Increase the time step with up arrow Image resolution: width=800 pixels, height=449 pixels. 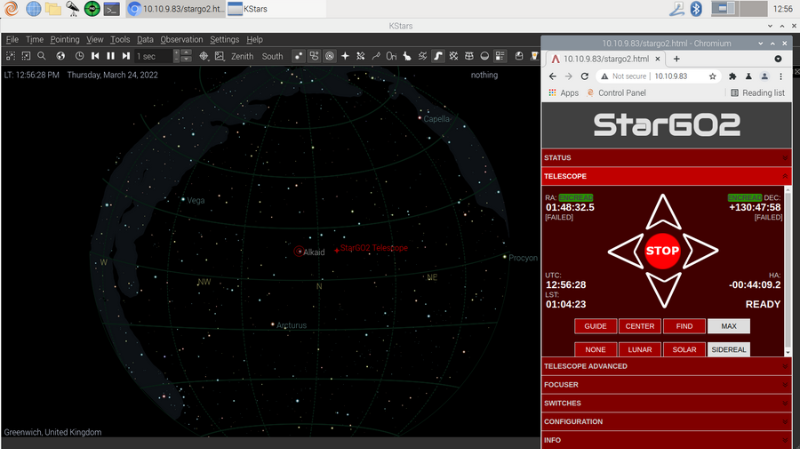click(186, 53)
